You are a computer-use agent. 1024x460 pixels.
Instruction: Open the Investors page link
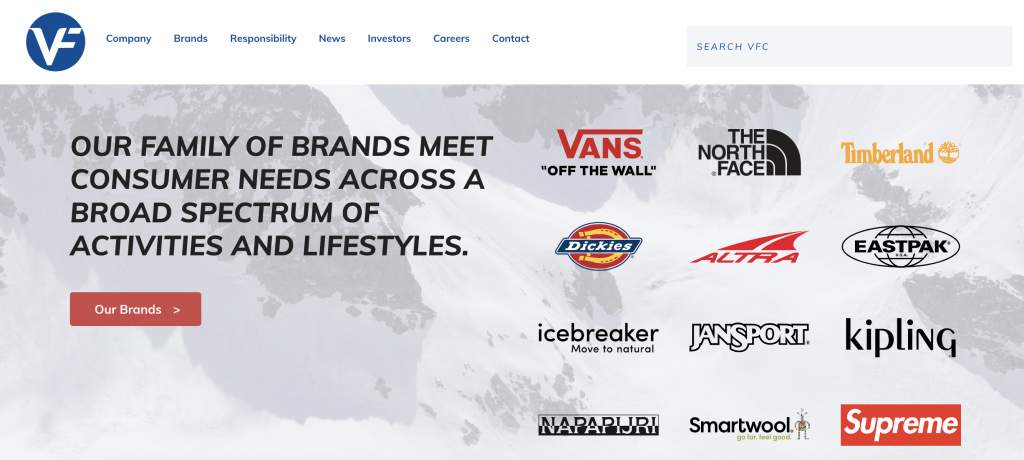coord(389,39)
